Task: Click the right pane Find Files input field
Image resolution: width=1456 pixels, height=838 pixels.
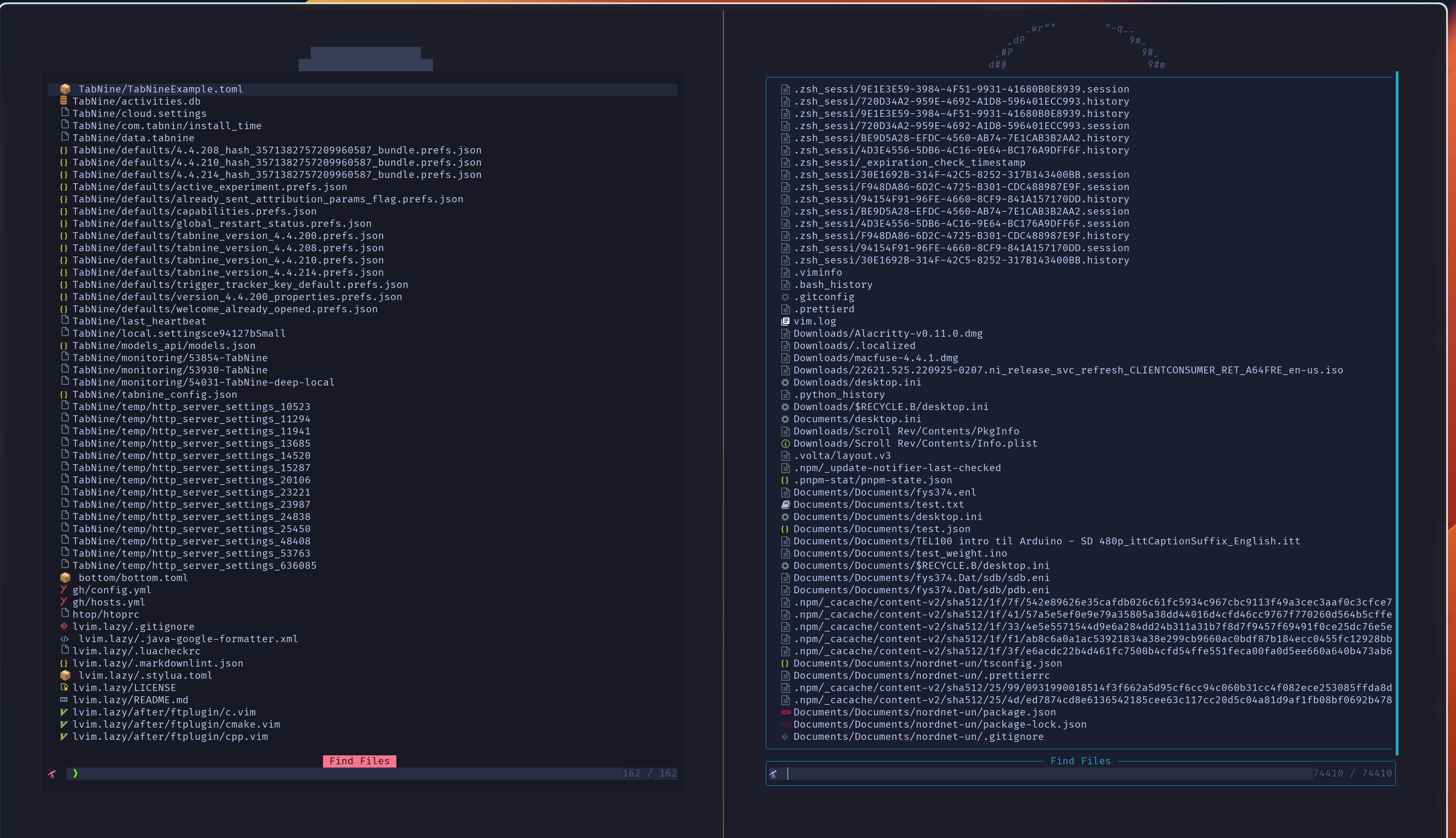Action: (x=979, y=774)
